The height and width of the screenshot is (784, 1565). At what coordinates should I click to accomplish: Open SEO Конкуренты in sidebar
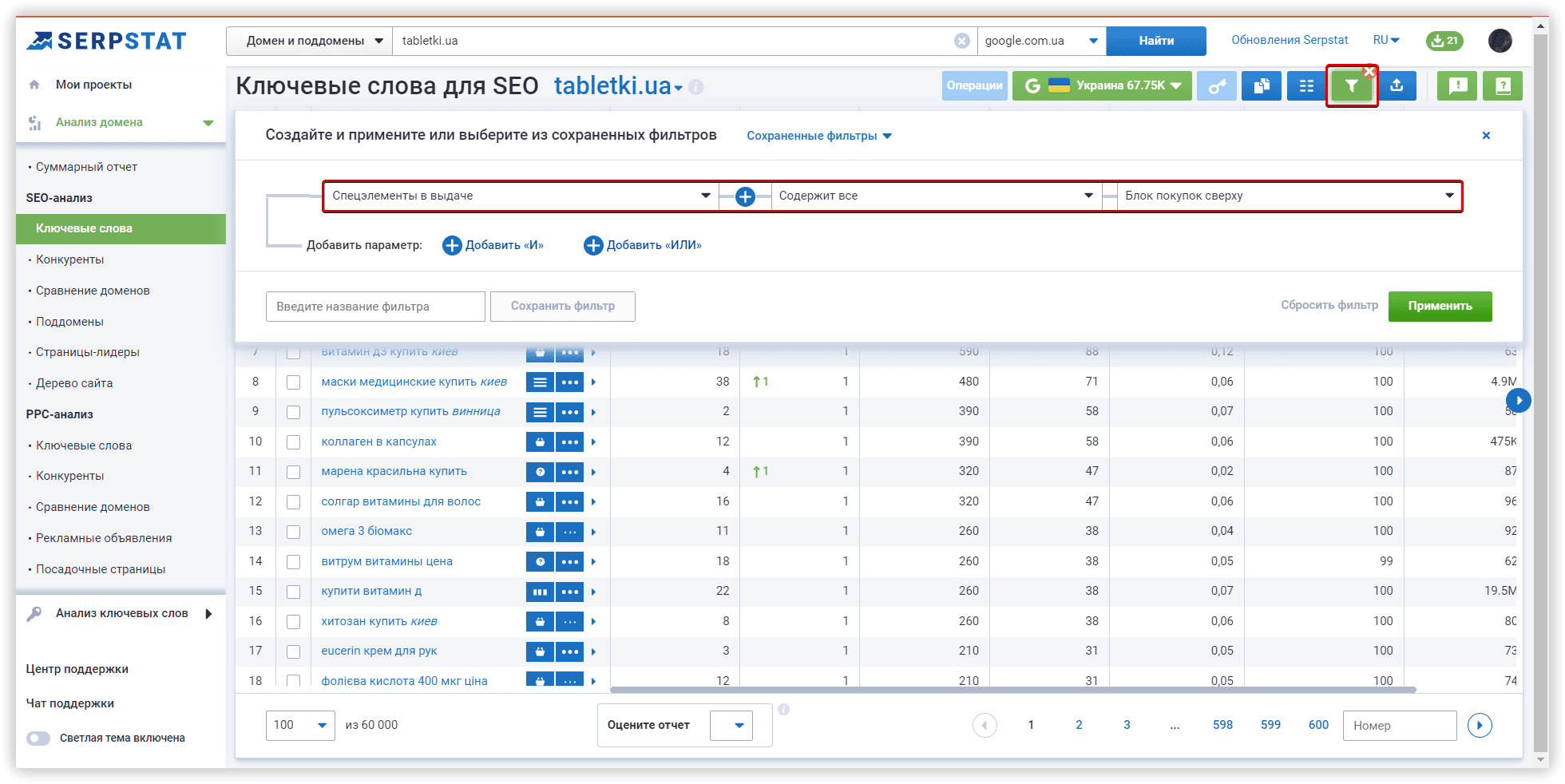tap(69, 259)
